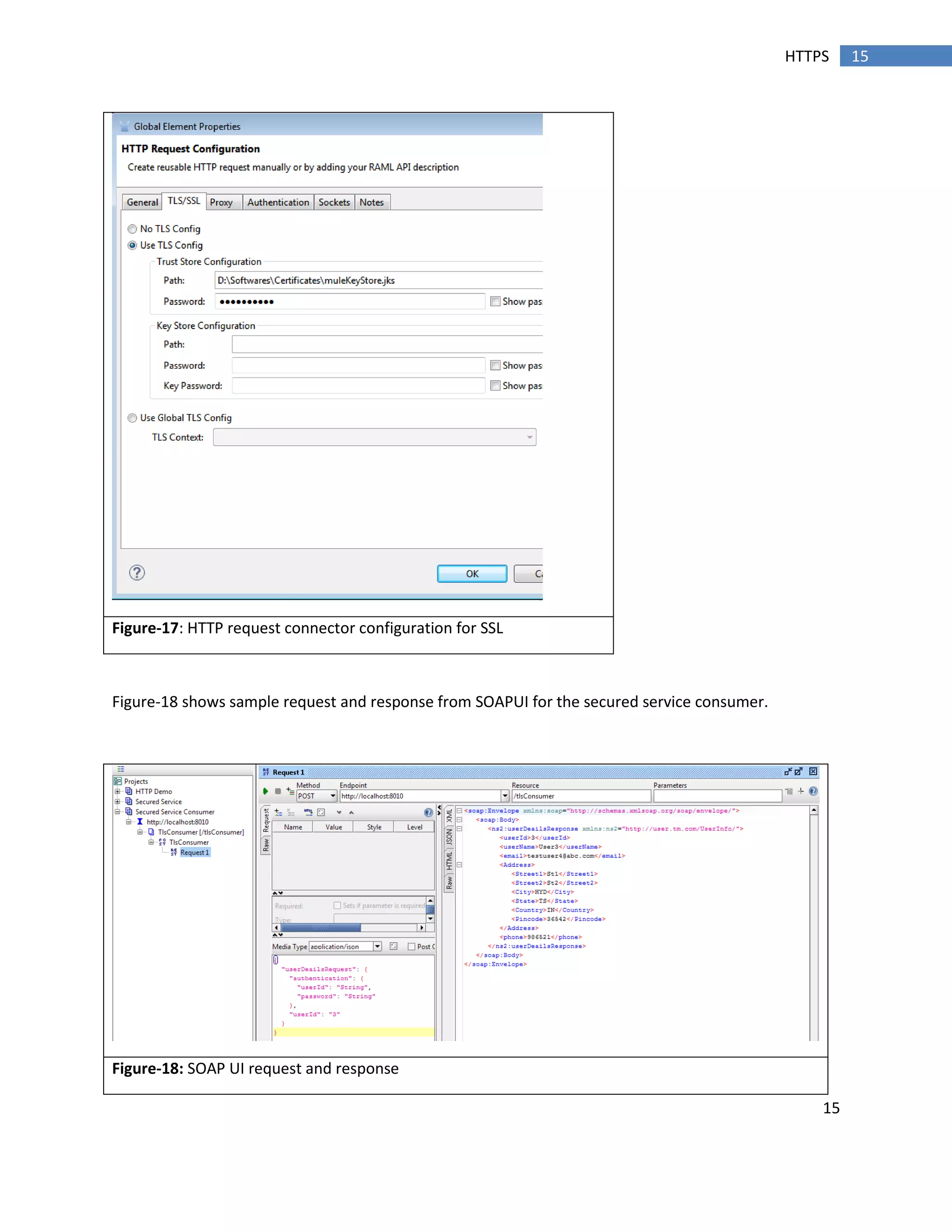Click navigator toolbar list icon above Projects

tap(121, 769)
